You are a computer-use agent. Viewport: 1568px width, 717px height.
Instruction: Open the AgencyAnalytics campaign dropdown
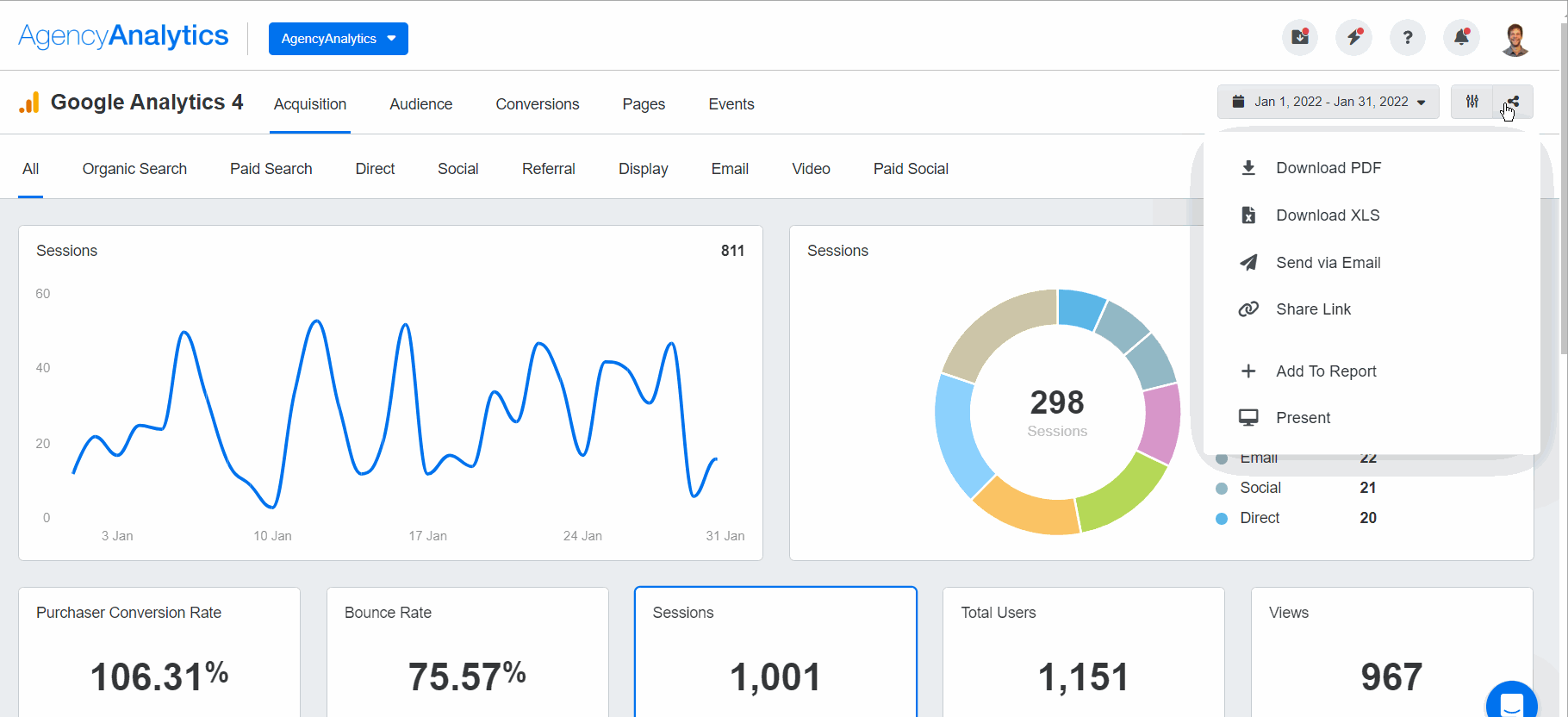click(x=339, y=39)
